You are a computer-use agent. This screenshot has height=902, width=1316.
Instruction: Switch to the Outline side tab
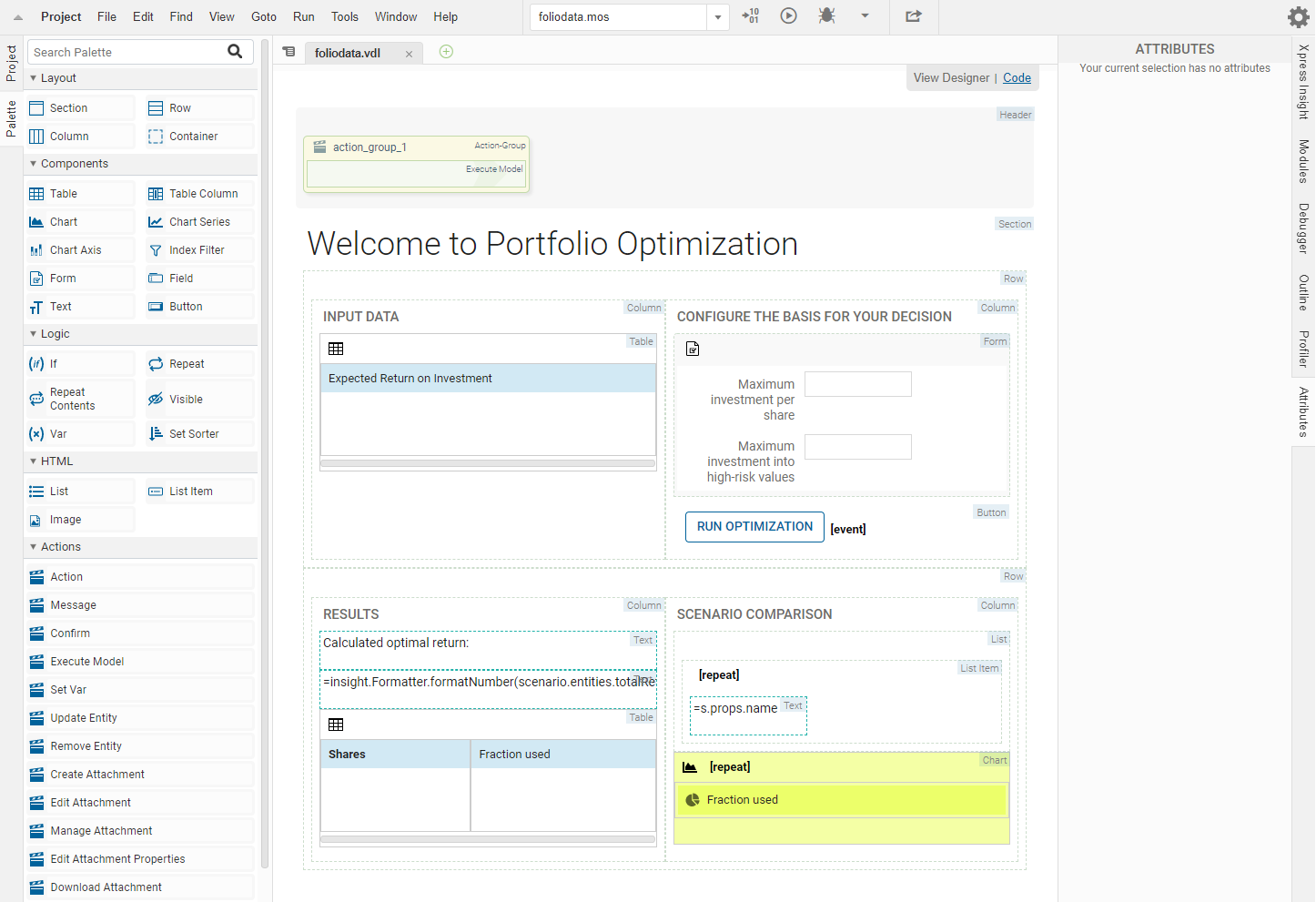(x=1303, y=293)
